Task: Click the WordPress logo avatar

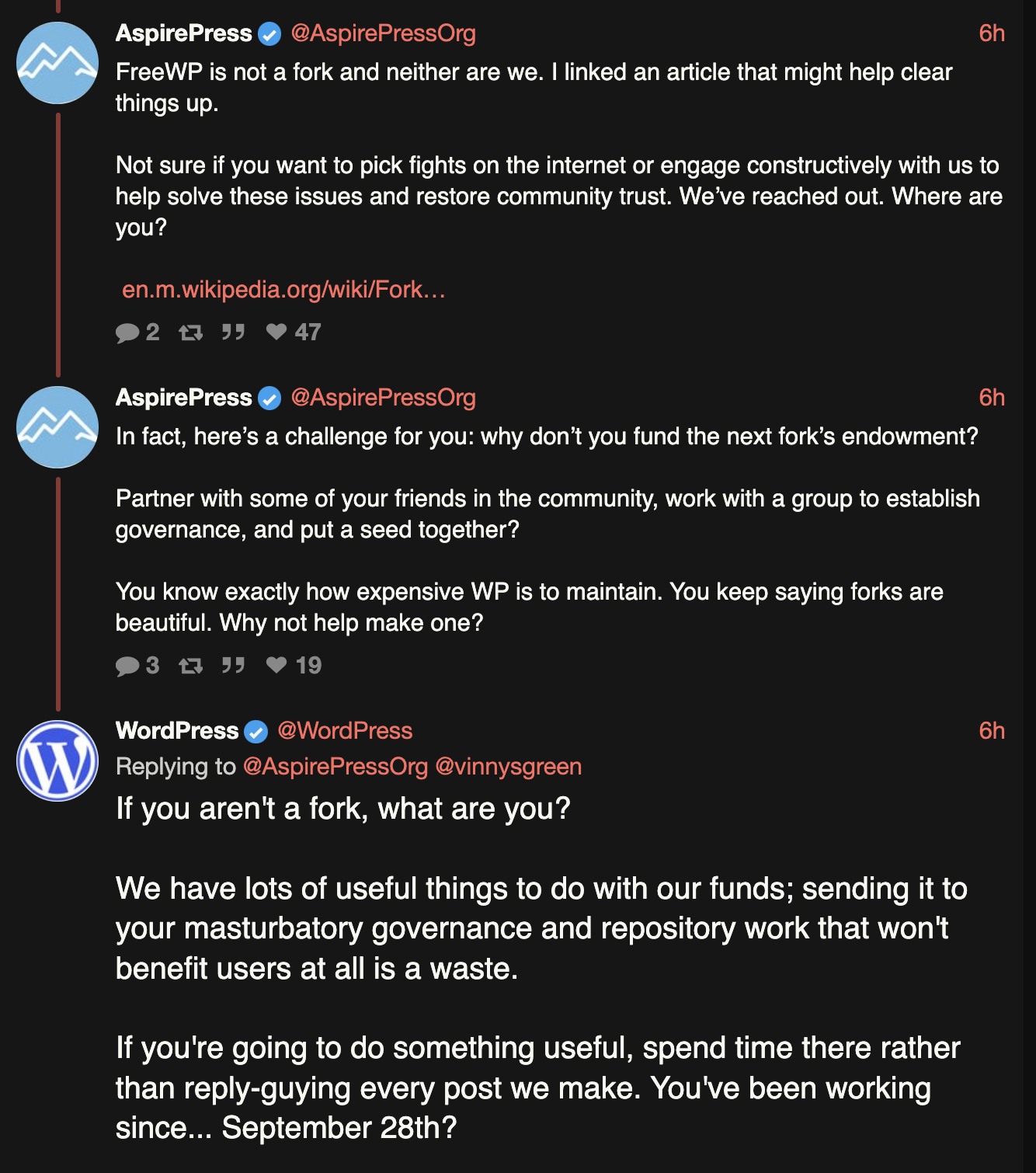Action: tap(57, 761)
